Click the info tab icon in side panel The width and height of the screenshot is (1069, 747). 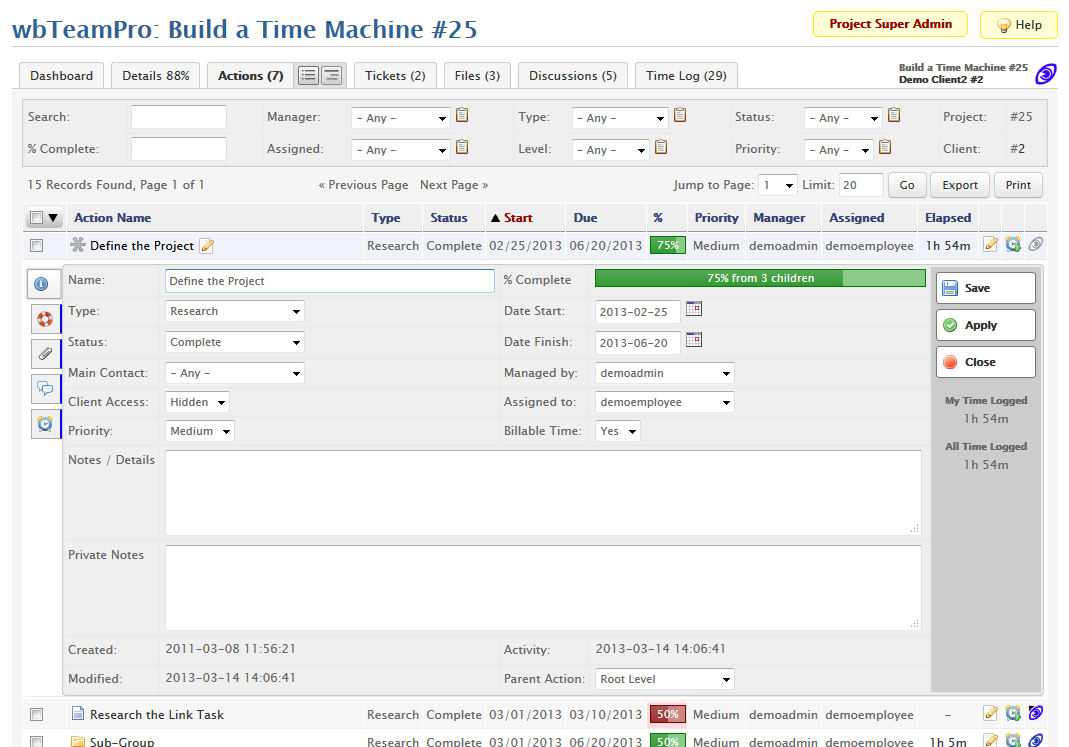click(x=41, y=284)
